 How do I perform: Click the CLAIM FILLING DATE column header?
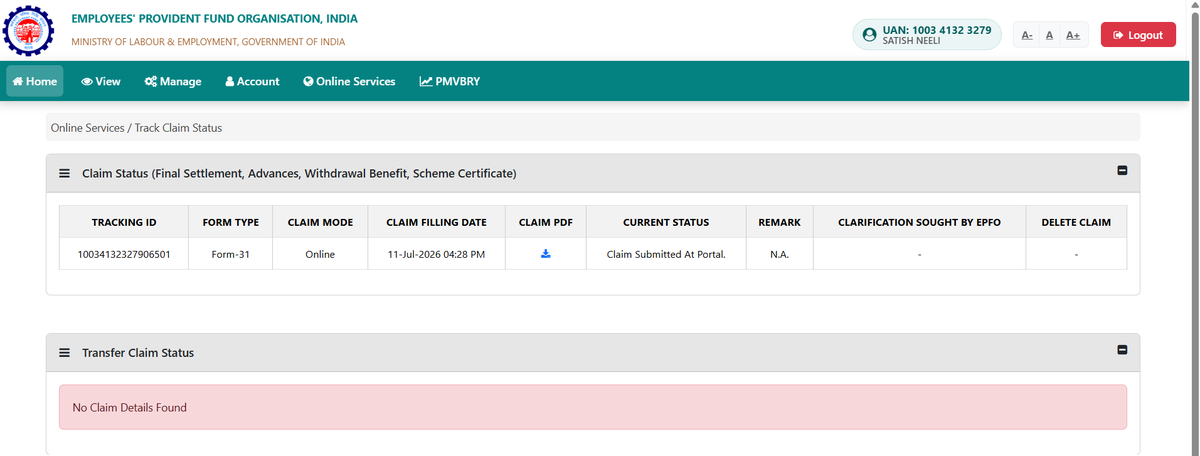(436, 222)
